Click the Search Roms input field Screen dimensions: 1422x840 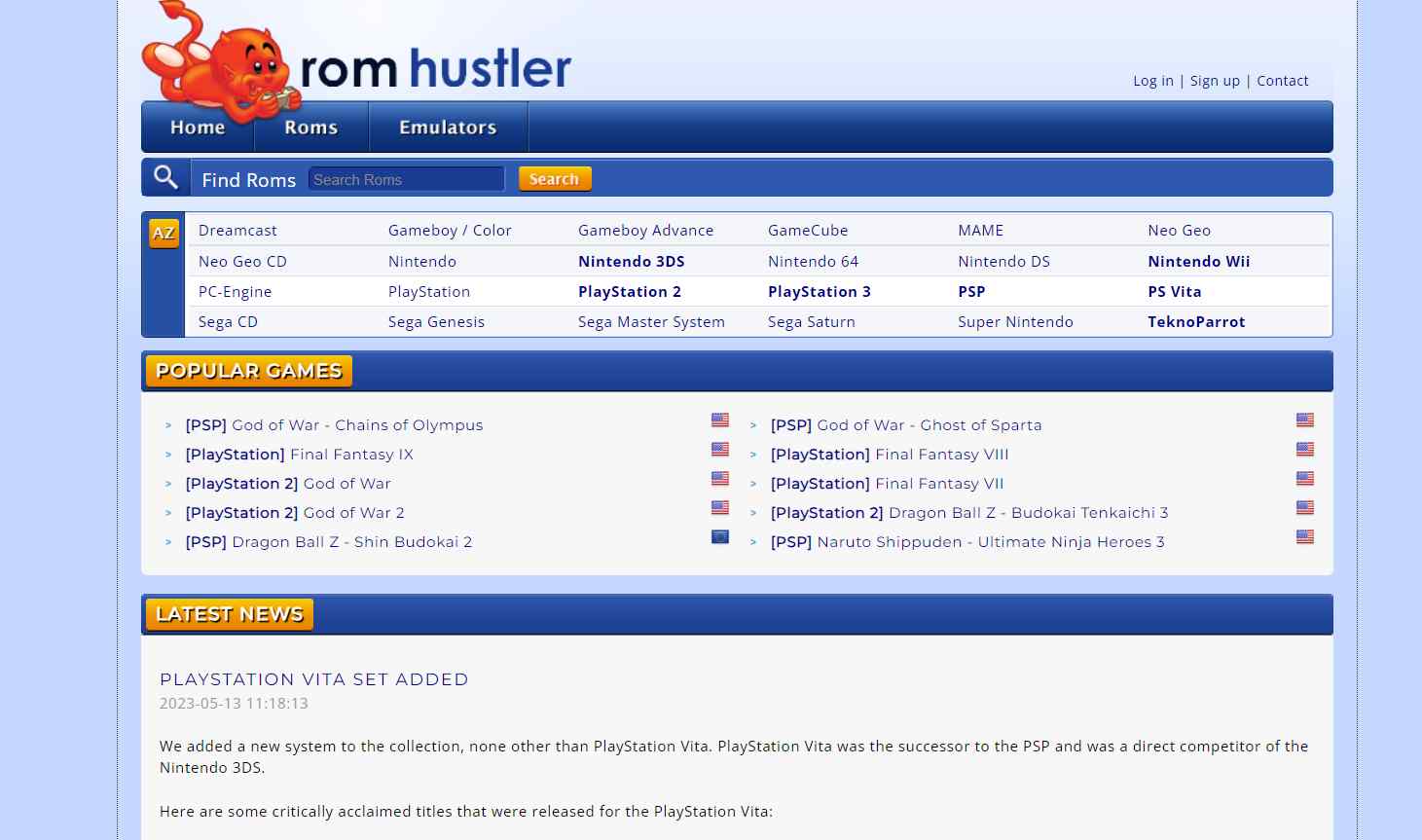(406, 179)
